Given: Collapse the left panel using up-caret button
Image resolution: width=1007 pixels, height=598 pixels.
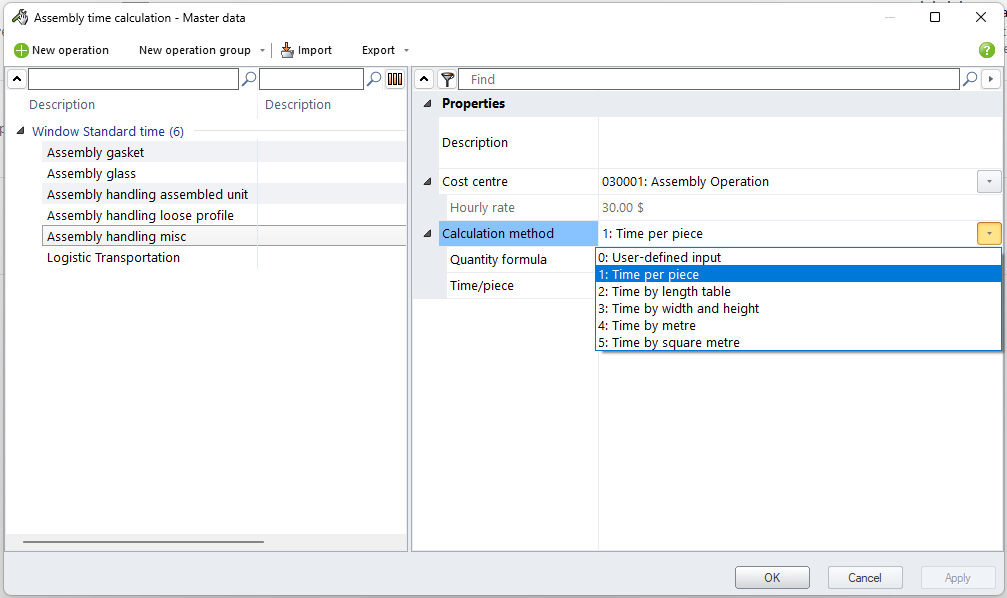Looking at the screenshot, I should click(16, 79).
